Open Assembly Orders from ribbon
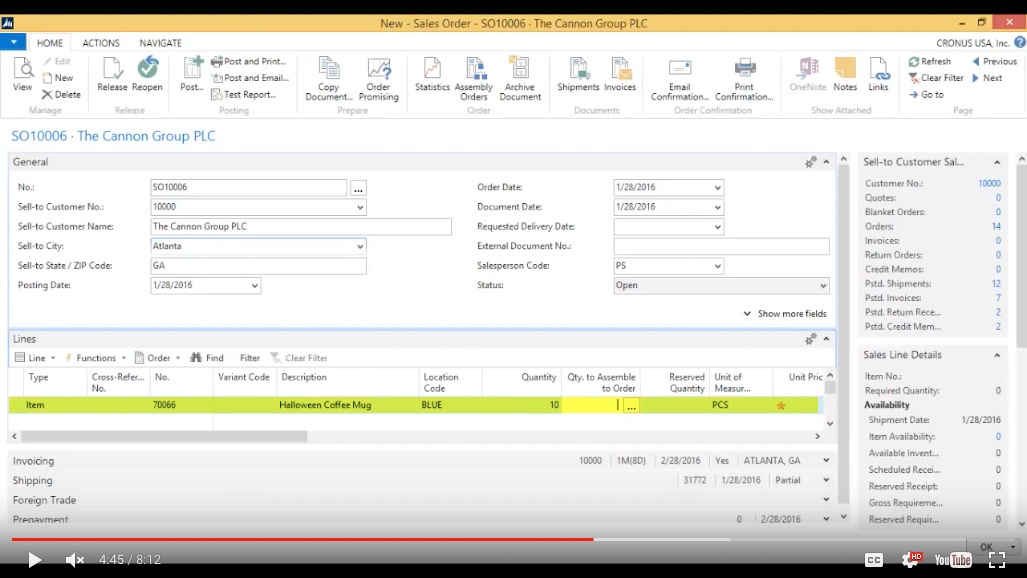Viewport: 1027px width, 578px height. click(474, 76)
